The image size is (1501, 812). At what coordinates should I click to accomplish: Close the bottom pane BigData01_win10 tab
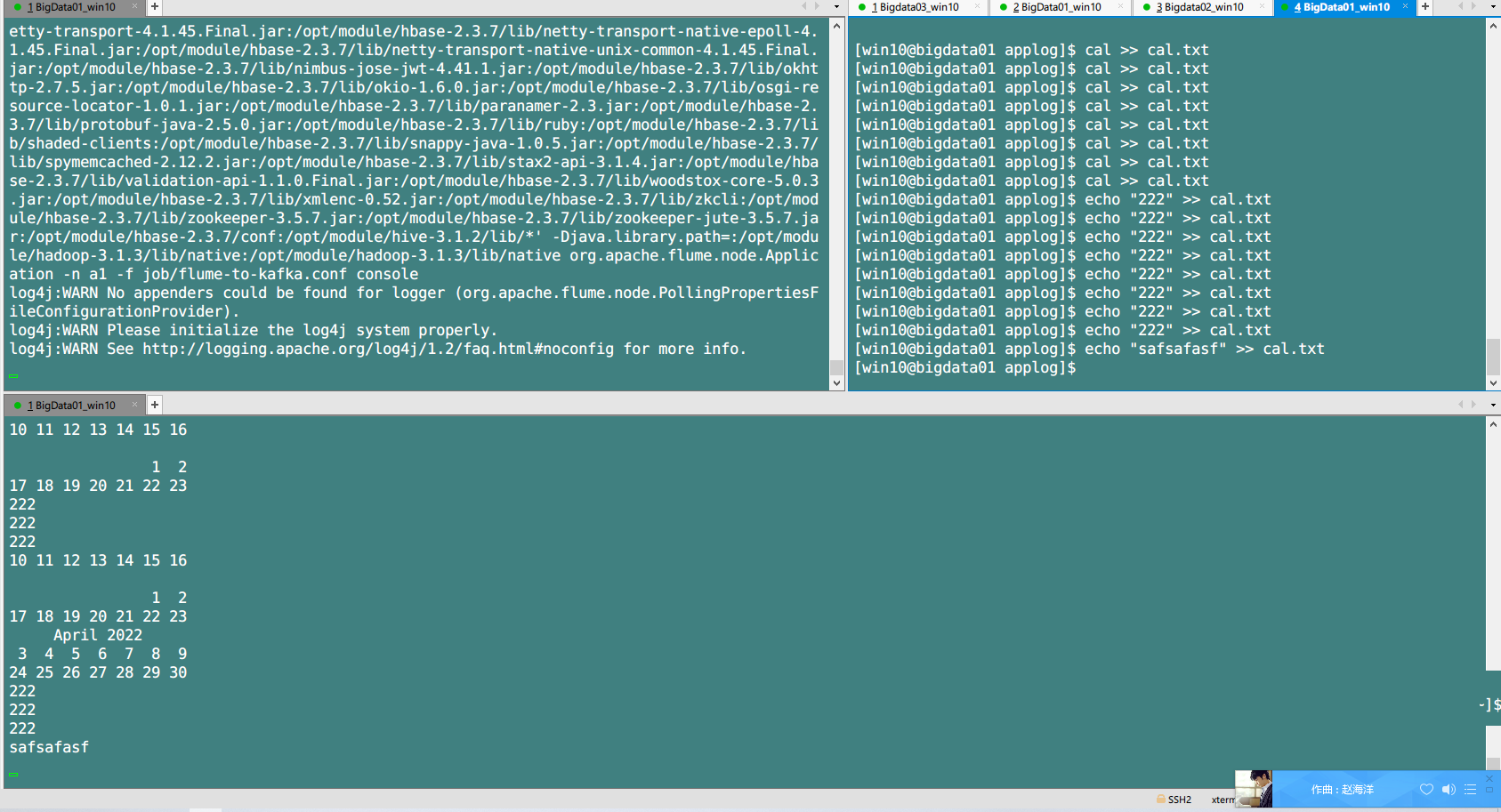(135, 405)
